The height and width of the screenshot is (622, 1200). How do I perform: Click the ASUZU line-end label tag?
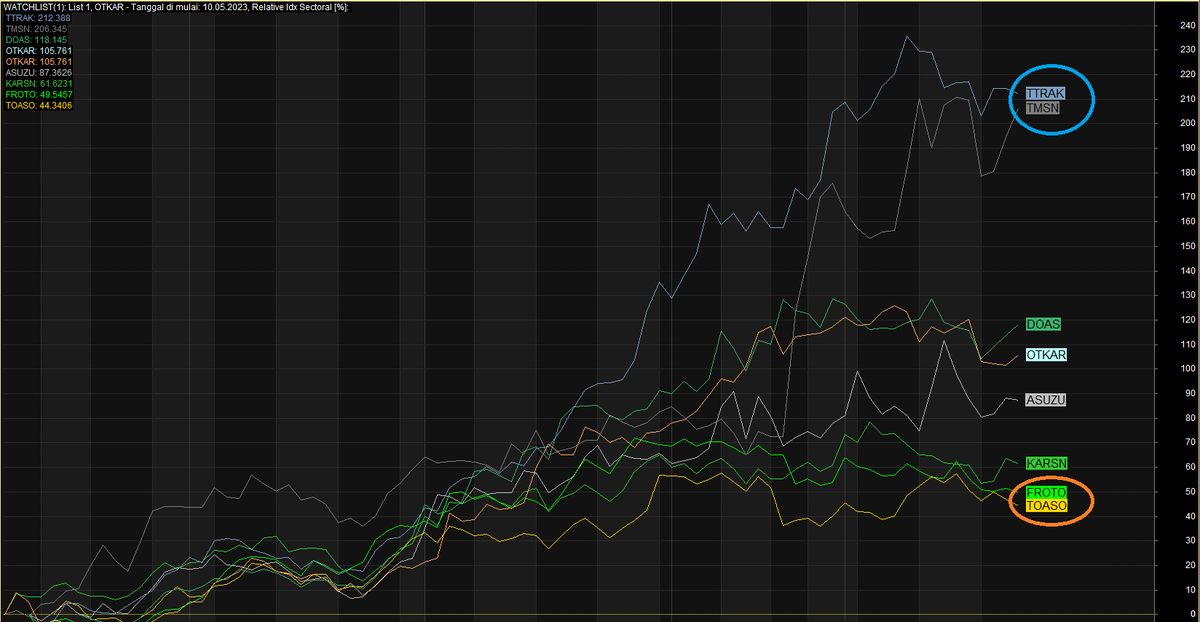pos(1046,400)
